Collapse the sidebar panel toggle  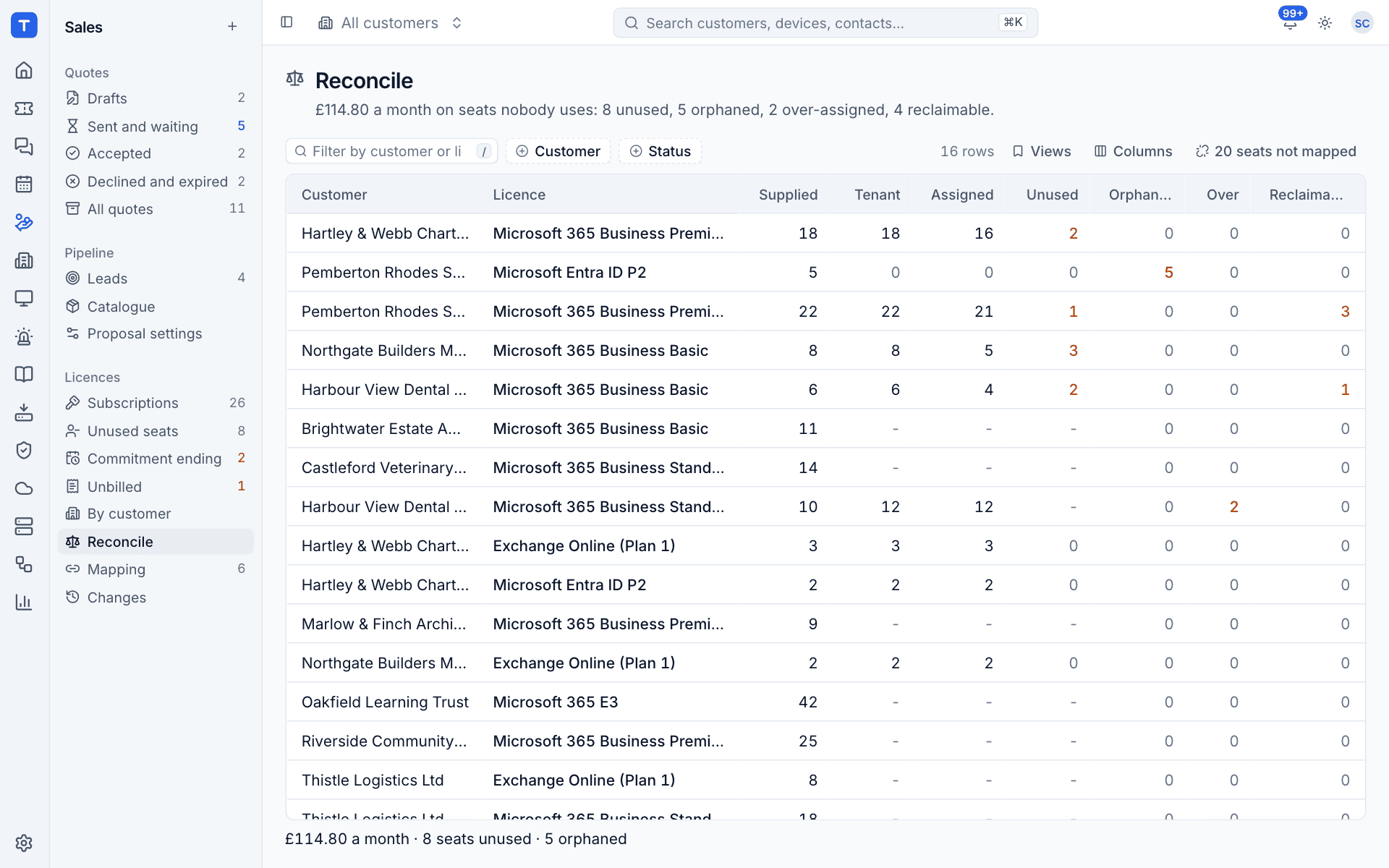click(286, 22)
